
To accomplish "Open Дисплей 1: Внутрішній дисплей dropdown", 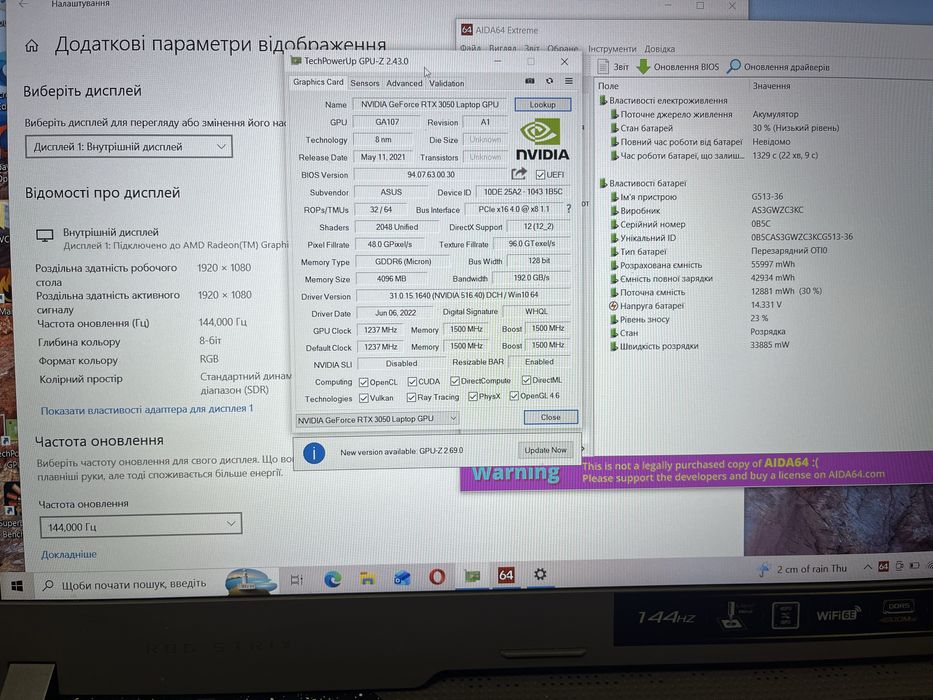I will (129, 146).
